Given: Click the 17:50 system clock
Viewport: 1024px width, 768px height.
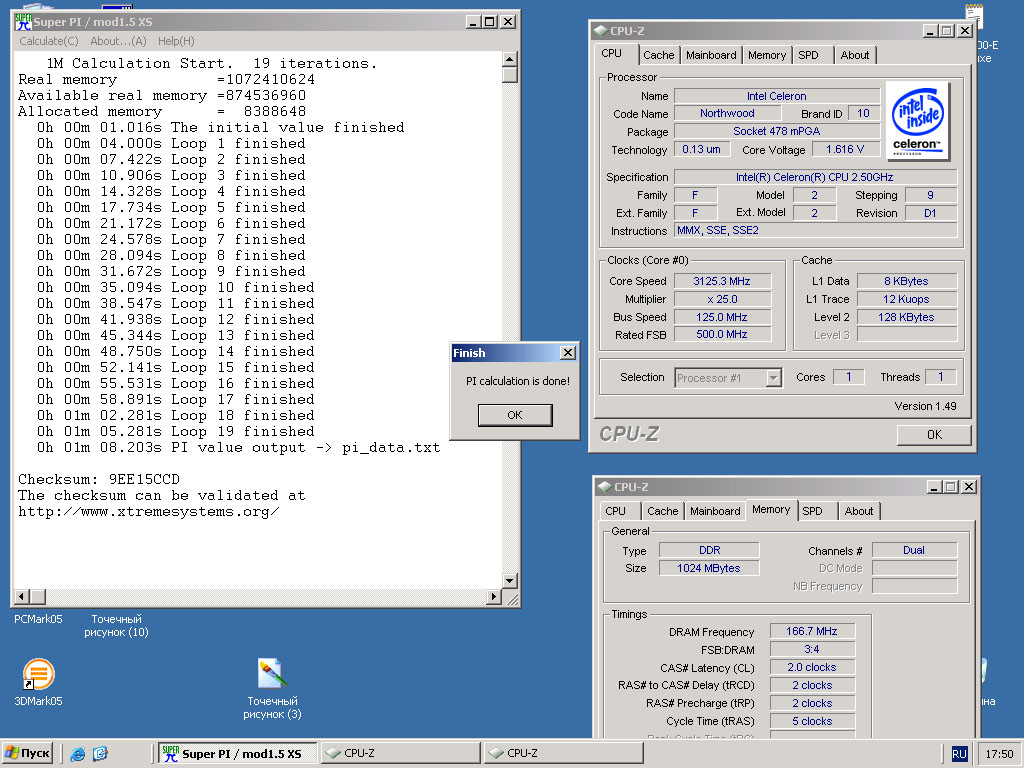Looking at the screenshot, I should (x=999, y=754).
